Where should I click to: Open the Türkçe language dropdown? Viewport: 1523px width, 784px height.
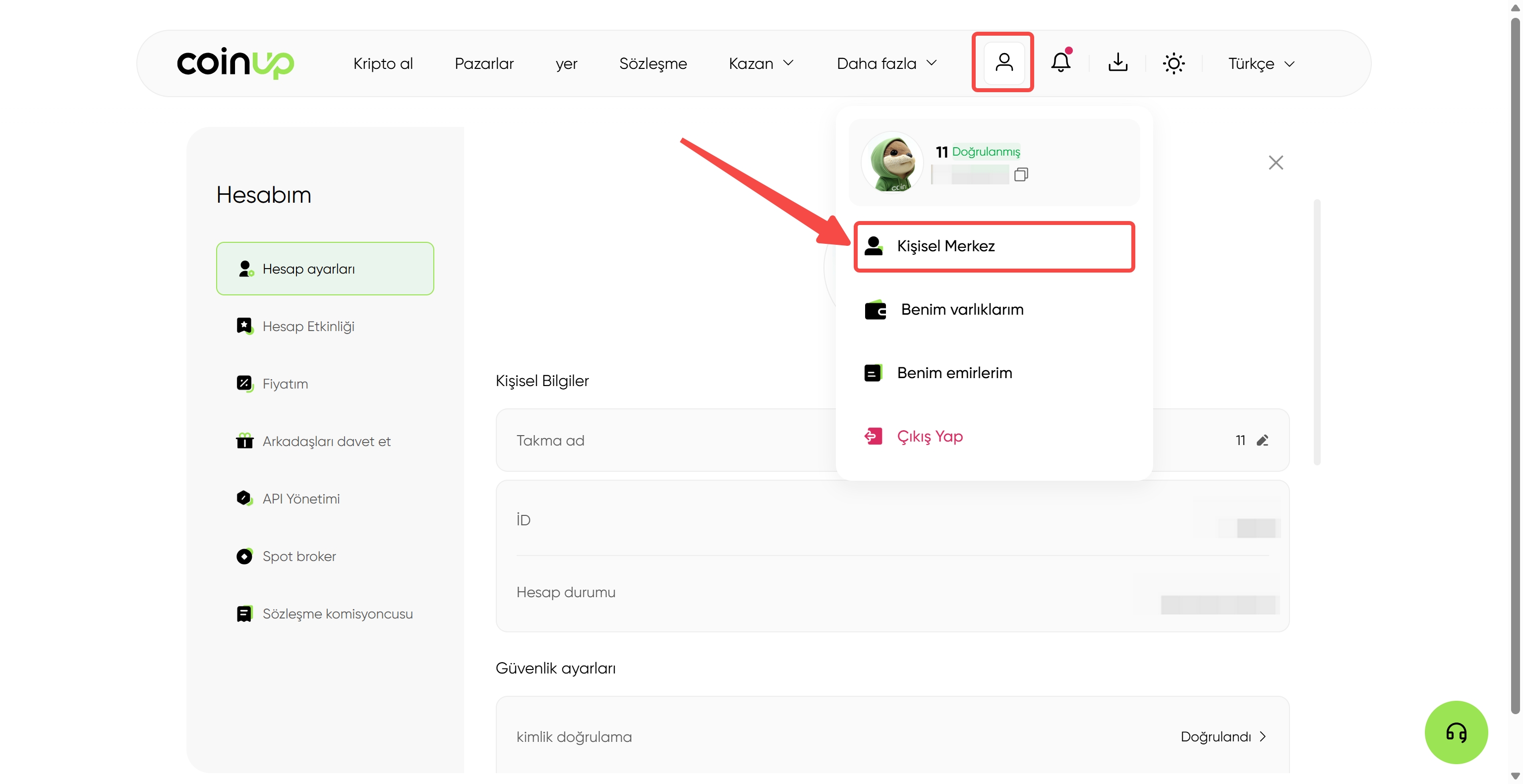[1261, 63]
